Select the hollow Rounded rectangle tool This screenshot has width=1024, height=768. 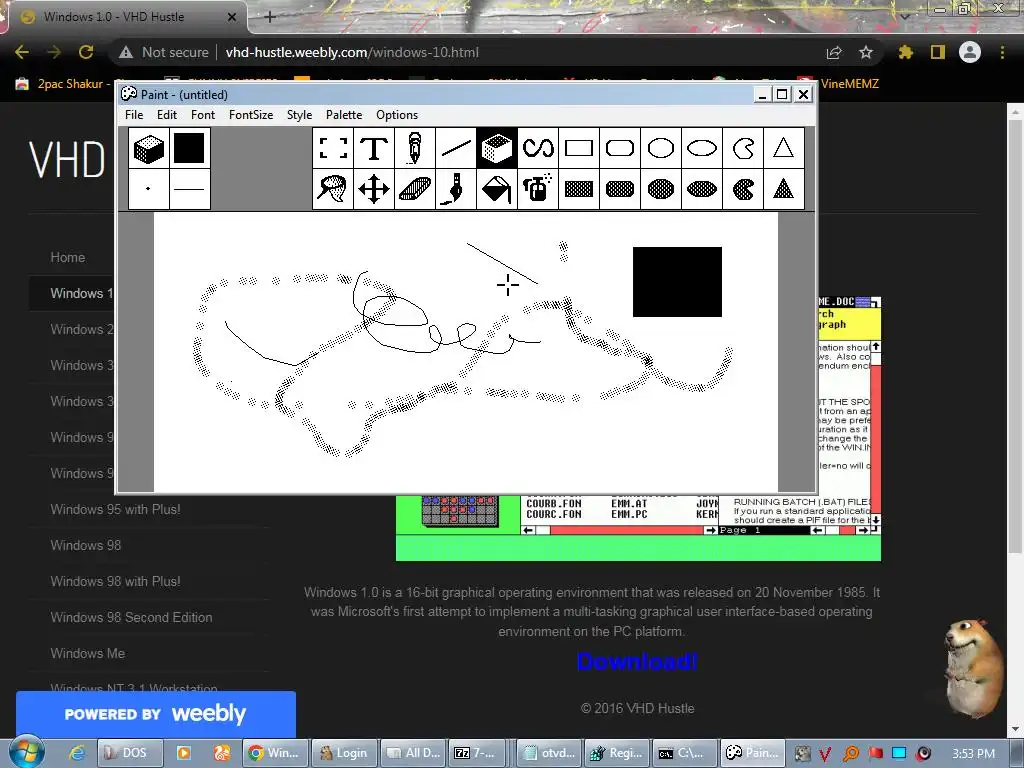point(620,148)
